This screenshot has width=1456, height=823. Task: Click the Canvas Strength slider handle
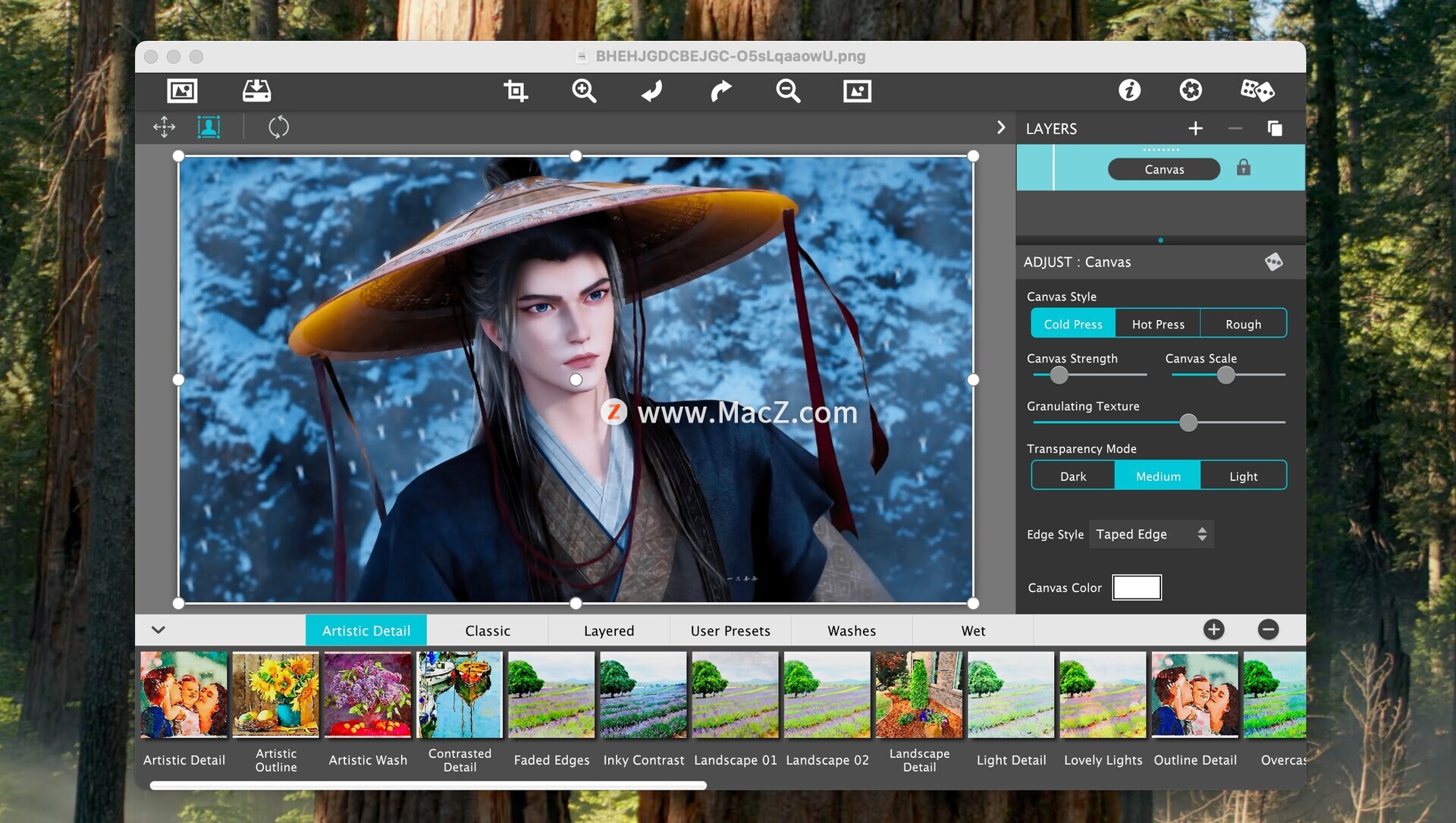1059,375
